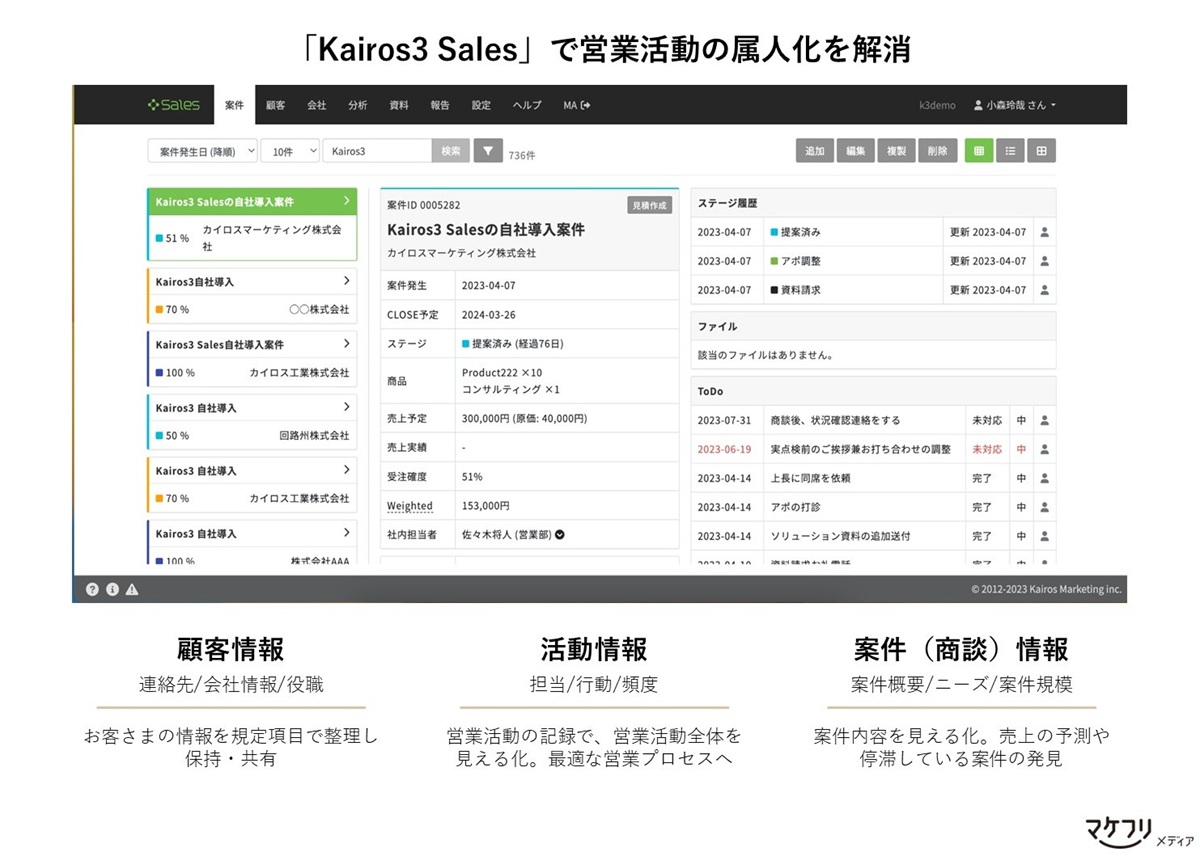Click person icon for 実点検前のご挨拶兼お打ち合わせの調整 todo

(x=1045, y=449)
